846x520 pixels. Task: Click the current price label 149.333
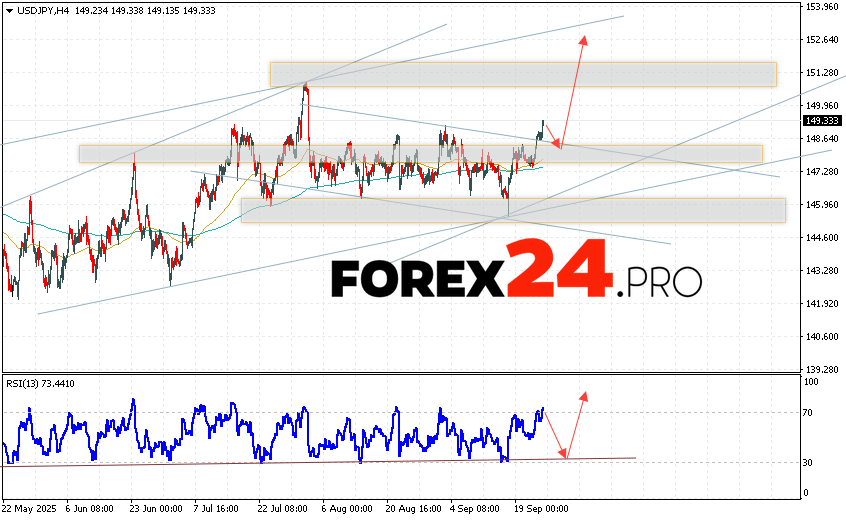point(820,120)
